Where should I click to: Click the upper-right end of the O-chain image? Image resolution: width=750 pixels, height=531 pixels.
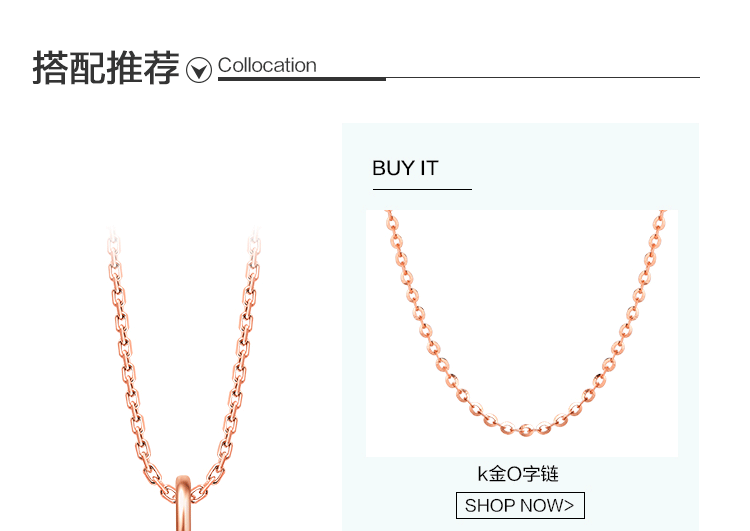(661, 221)
